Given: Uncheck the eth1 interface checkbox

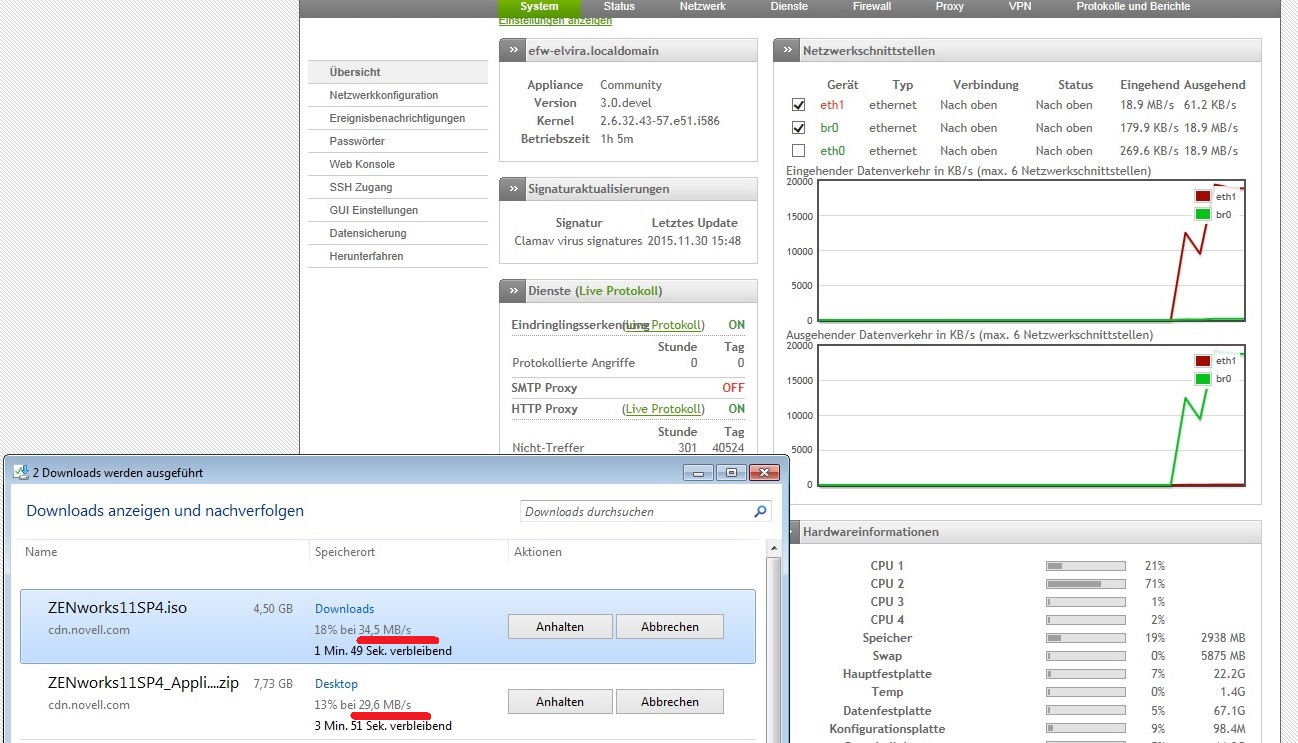Looking at the screenshot, I should click(x=798, y=105).
